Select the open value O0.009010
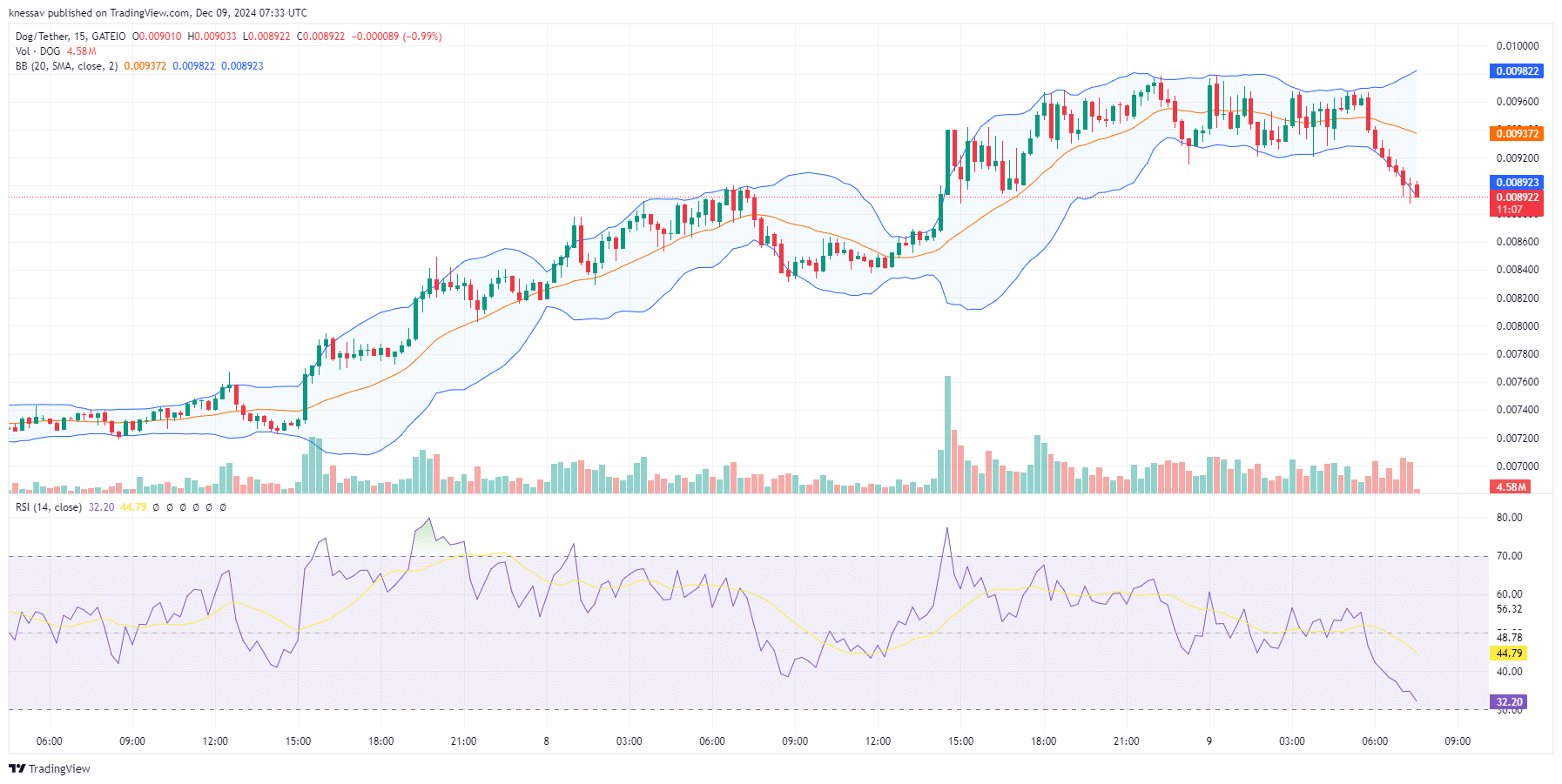This screenshot has width=1562, height=784. point(157,37)
